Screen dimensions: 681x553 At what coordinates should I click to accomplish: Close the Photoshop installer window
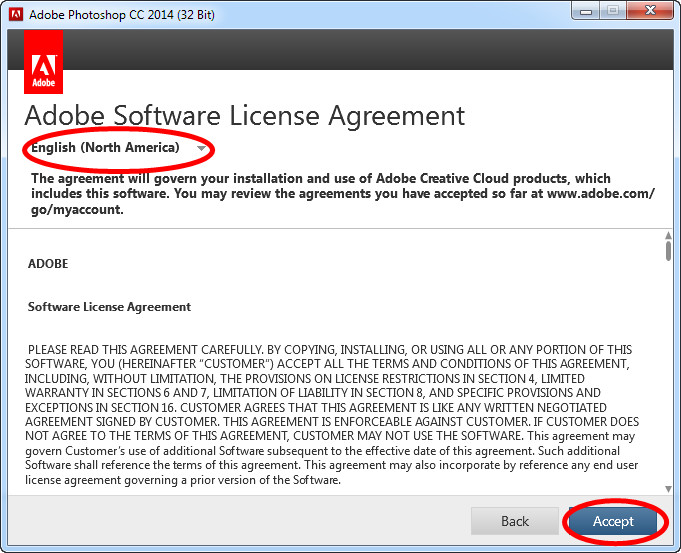click(650, 10)
